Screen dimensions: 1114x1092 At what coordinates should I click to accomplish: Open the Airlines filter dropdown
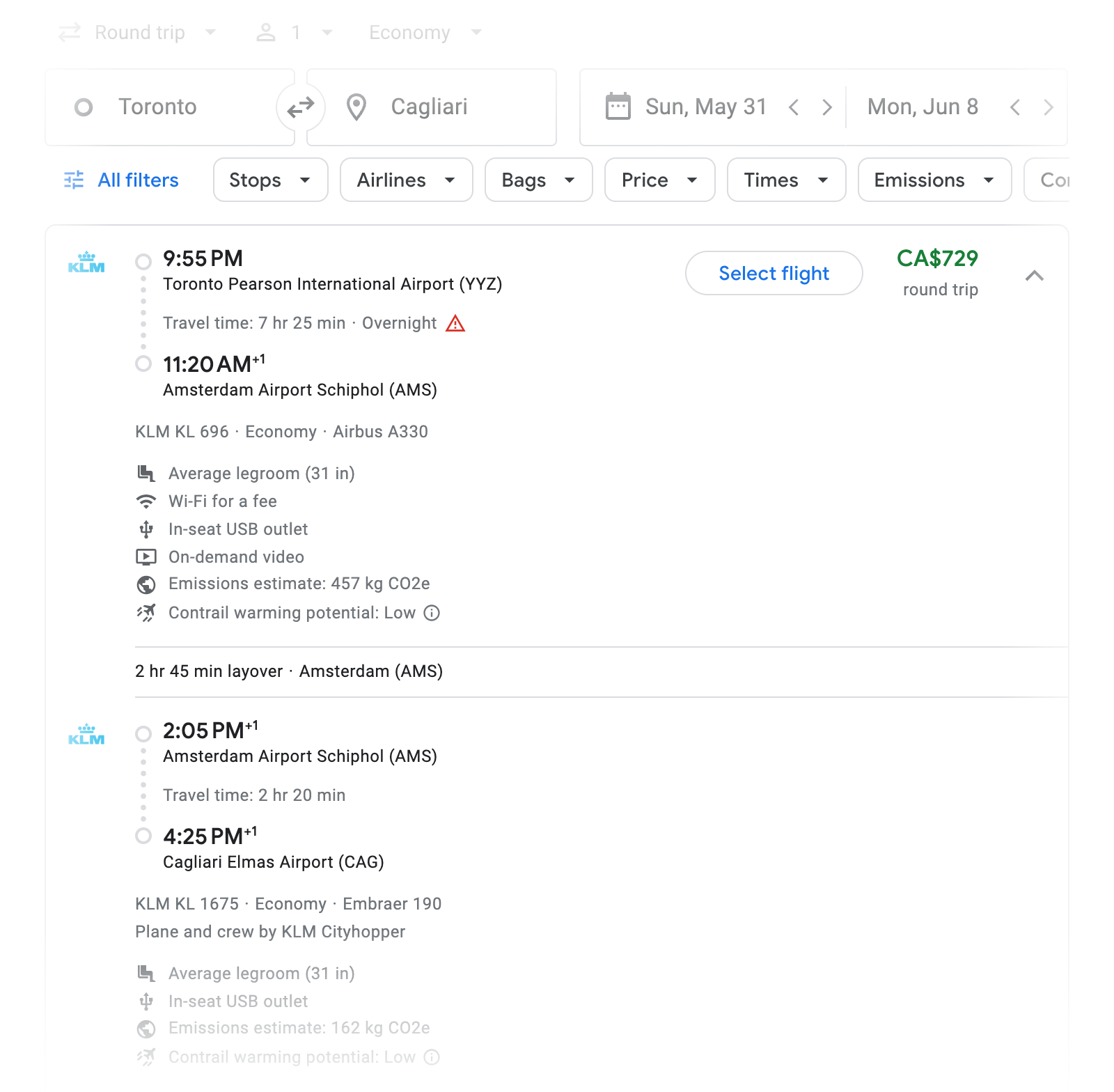(x=406, y=180)
